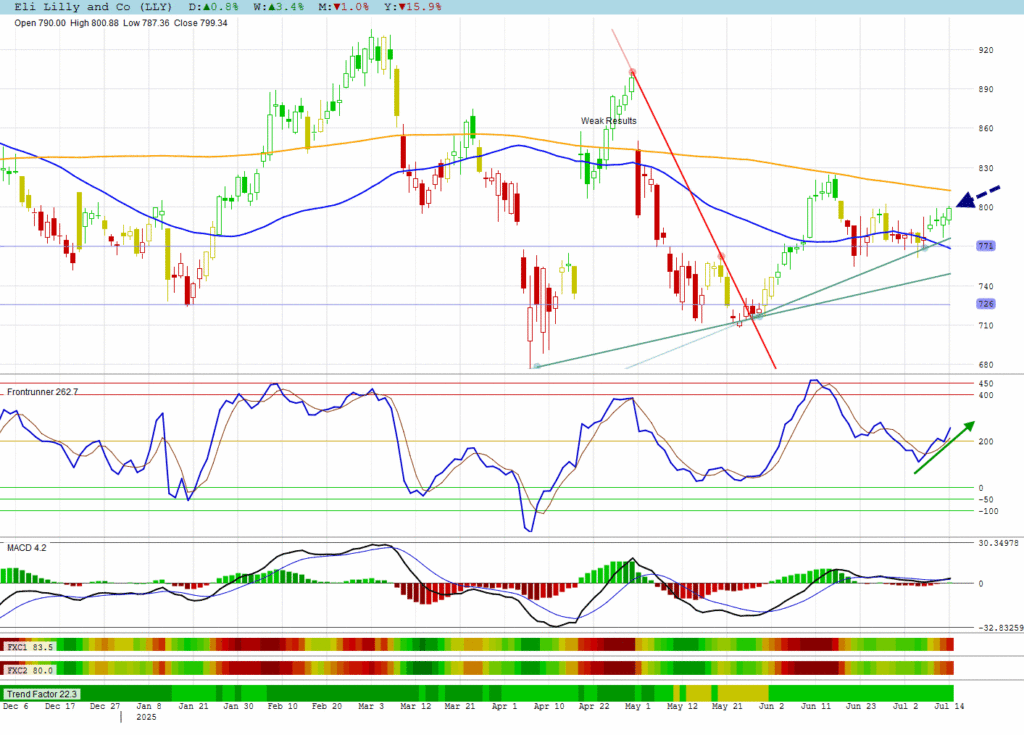Select the Apr 1 date label

(x=504, y=706)
